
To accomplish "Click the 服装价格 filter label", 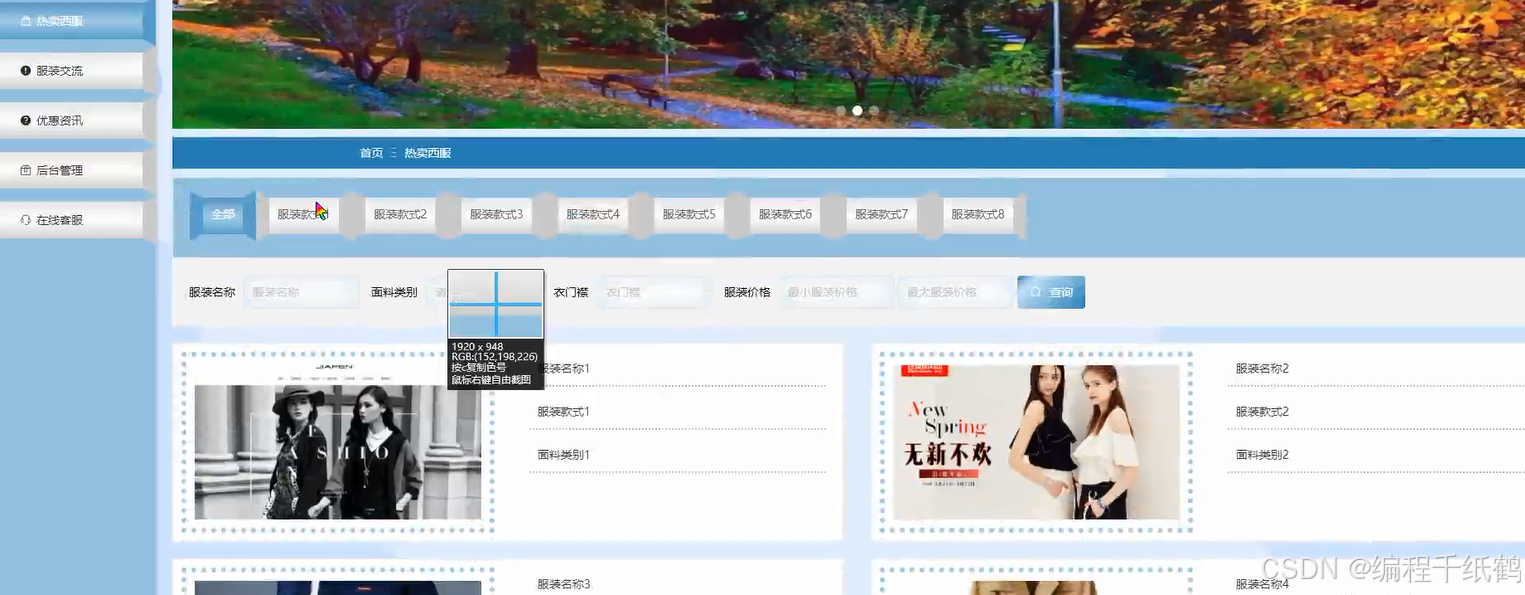I will click(x=747, y=292).
